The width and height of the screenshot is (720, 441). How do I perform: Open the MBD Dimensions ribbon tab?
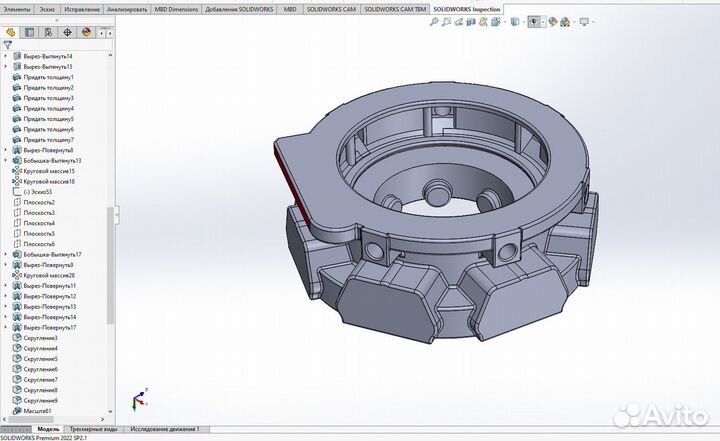(176, 8)
